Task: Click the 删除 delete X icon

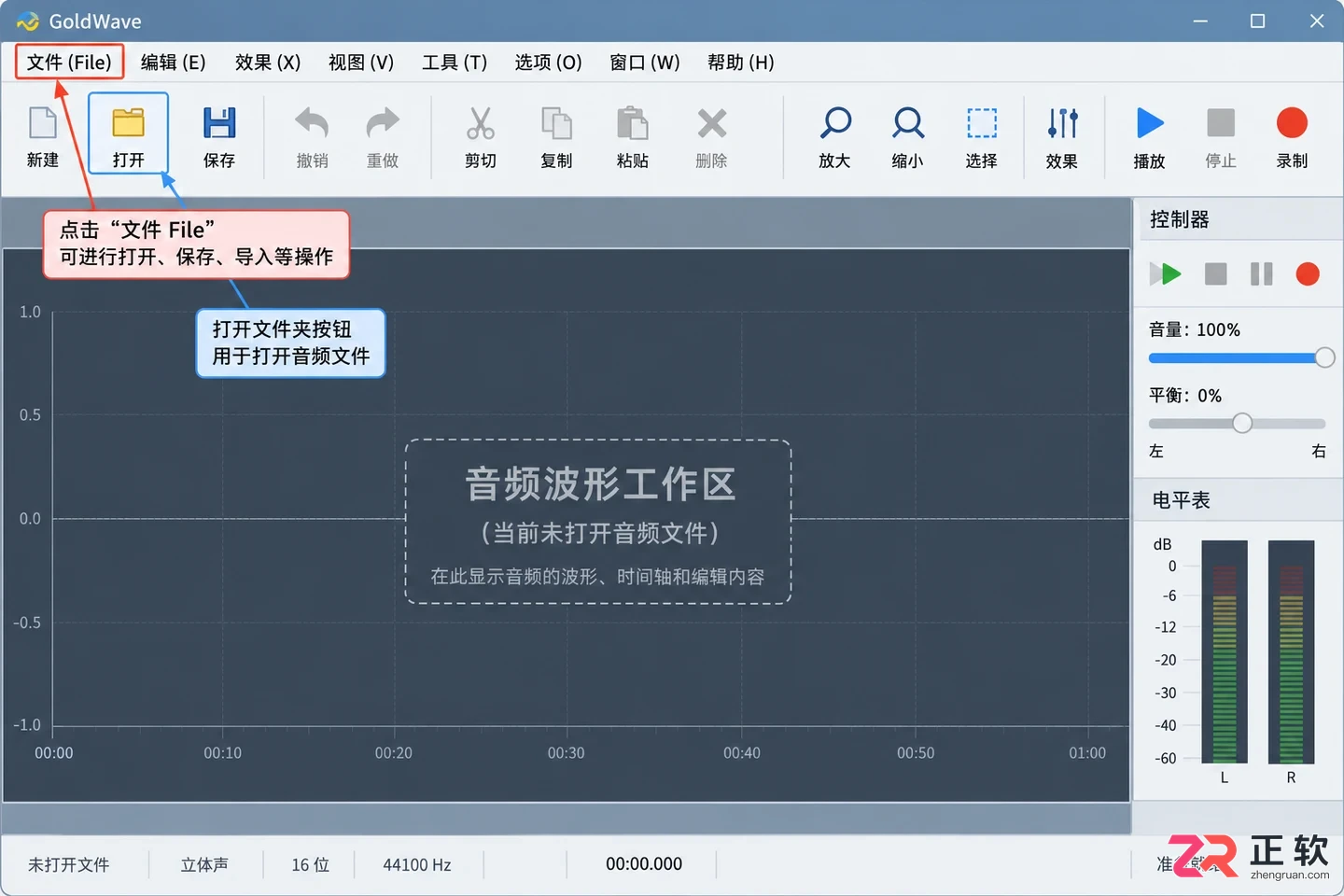Action: coord(711,122)
